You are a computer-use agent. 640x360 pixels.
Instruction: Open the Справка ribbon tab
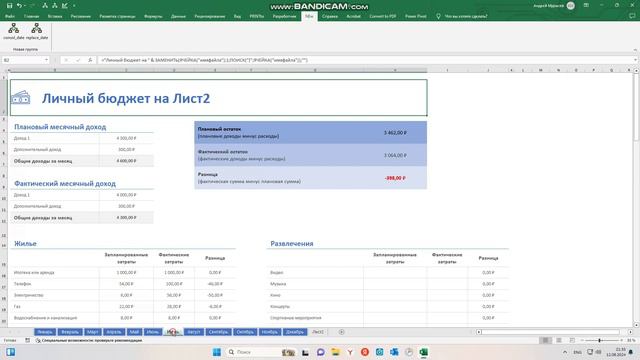[x=330, y=16]
